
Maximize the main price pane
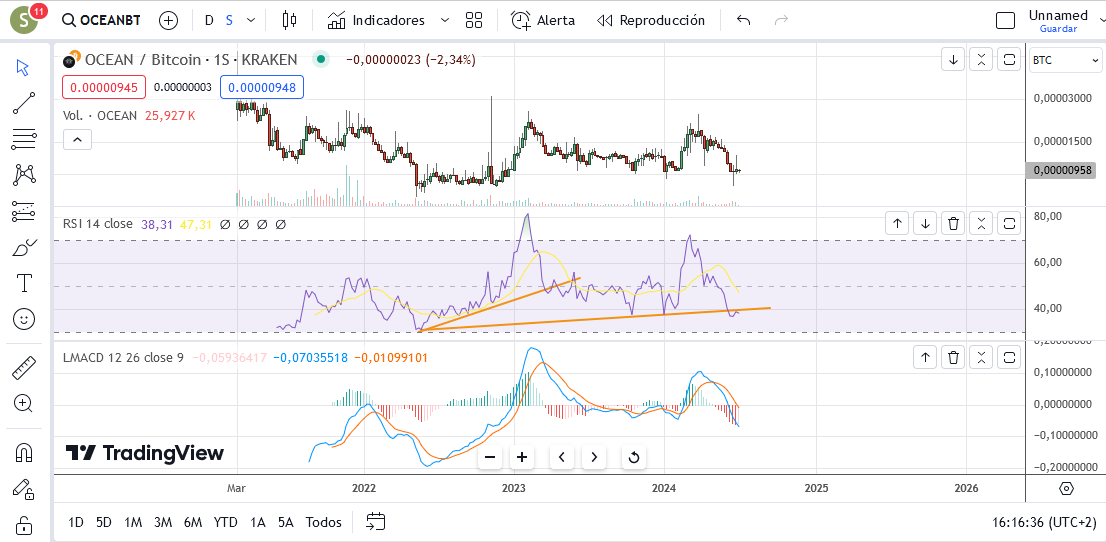1009,60
